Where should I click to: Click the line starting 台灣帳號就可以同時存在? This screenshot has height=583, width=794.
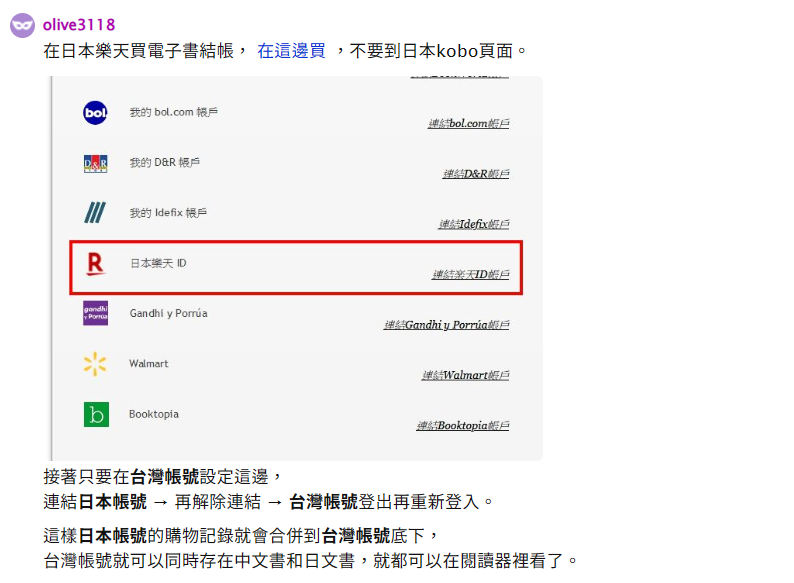[310, 561]
